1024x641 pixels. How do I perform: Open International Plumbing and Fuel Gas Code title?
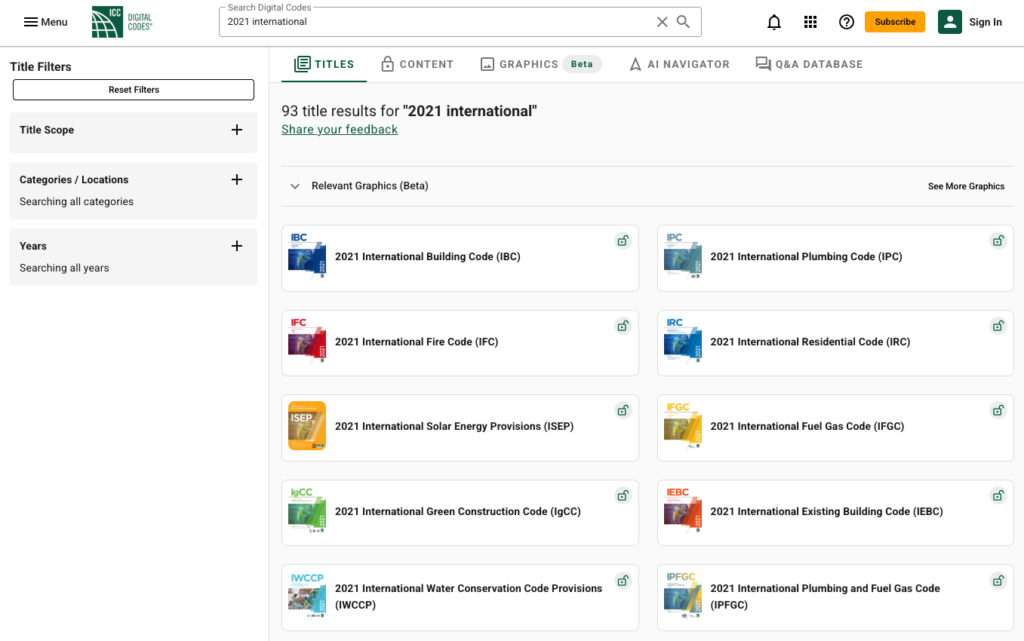click(825, 596)
